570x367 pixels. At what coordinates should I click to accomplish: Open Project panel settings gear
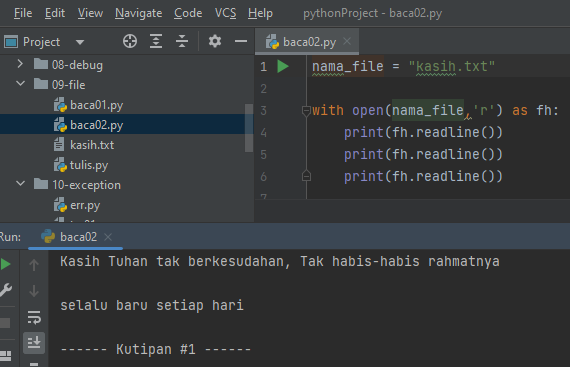click(x=215, y=41)
